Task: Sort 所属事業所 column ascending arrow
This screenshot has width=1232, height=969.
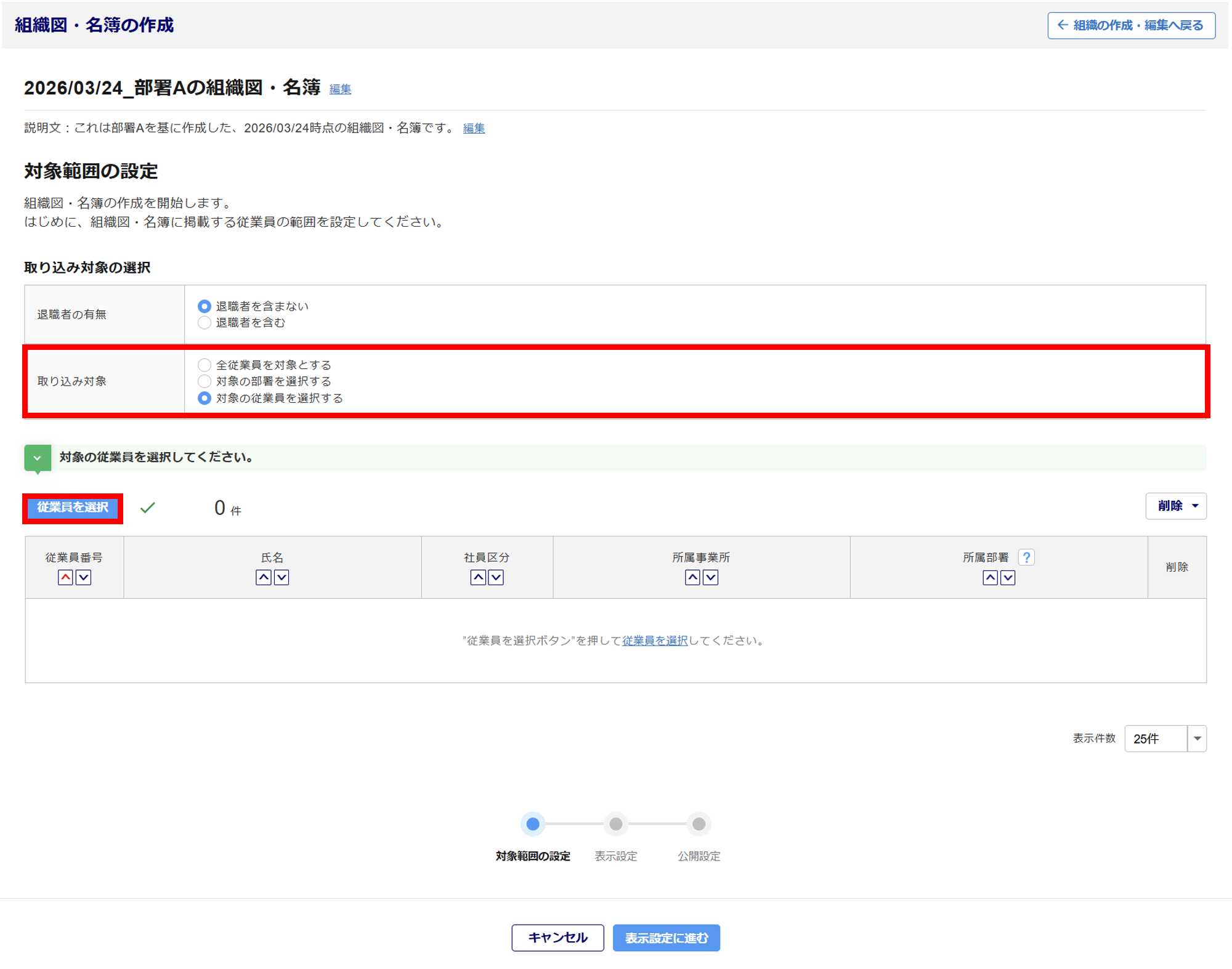Action: [692, 577]
